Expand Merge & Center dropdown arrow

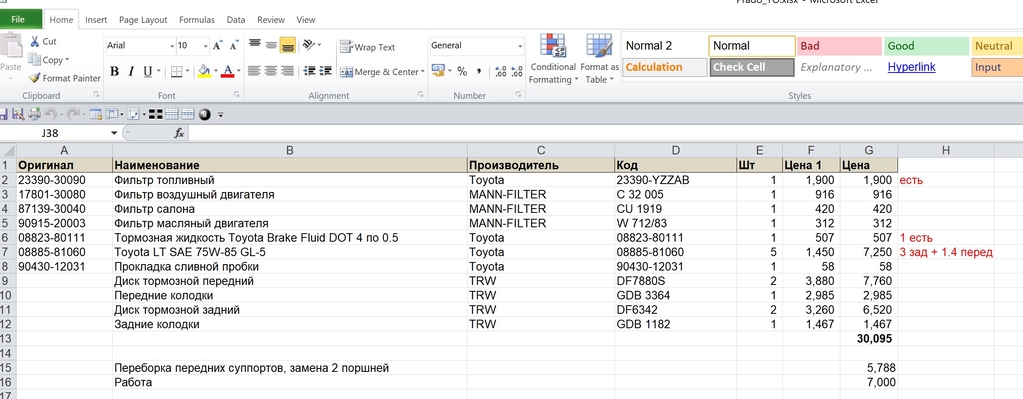tap(422, 72)
